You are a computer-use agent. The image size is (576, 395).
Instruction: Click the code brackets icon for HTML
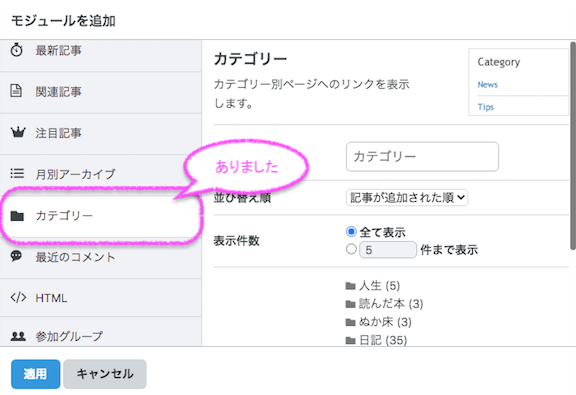click(18, 297)
